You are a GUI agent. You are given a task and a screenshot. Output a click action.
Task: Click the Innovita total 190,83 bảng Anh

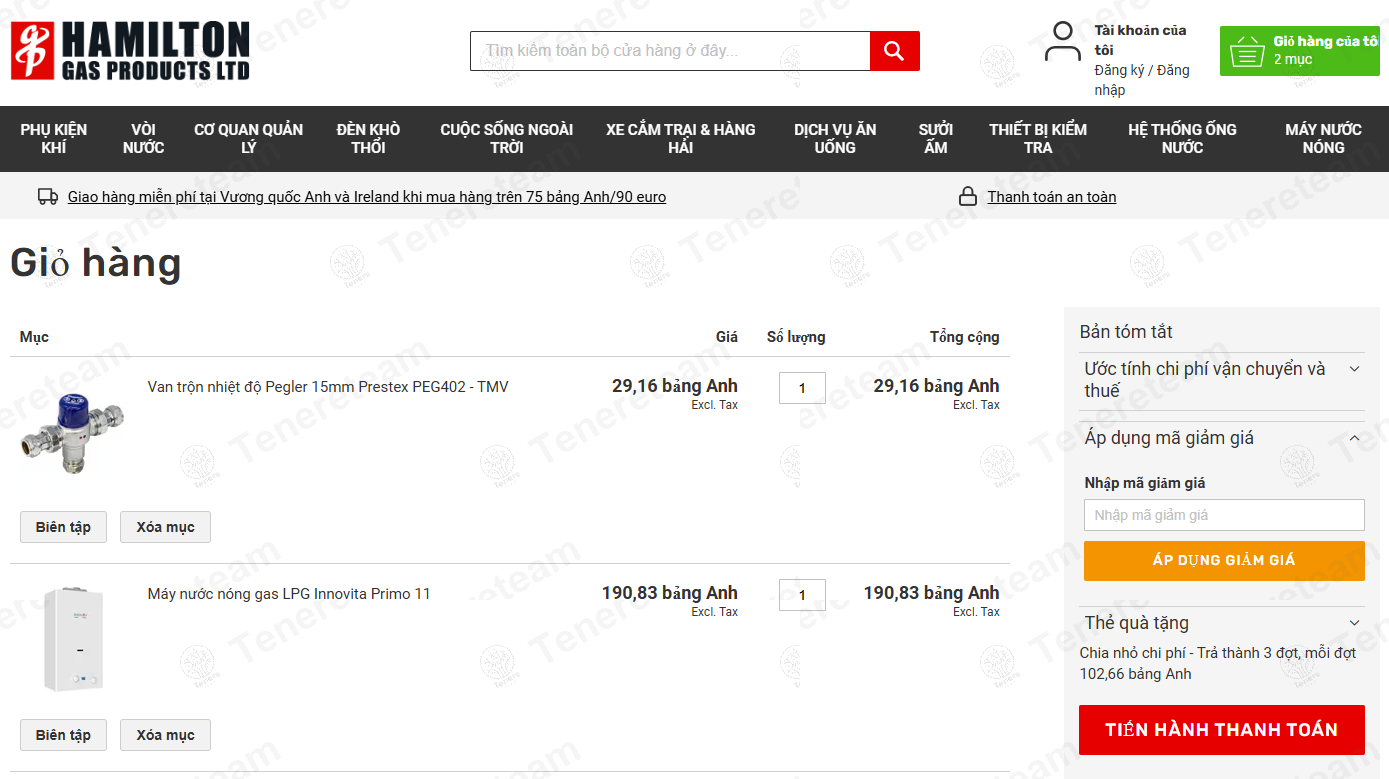tap(931, 593)
